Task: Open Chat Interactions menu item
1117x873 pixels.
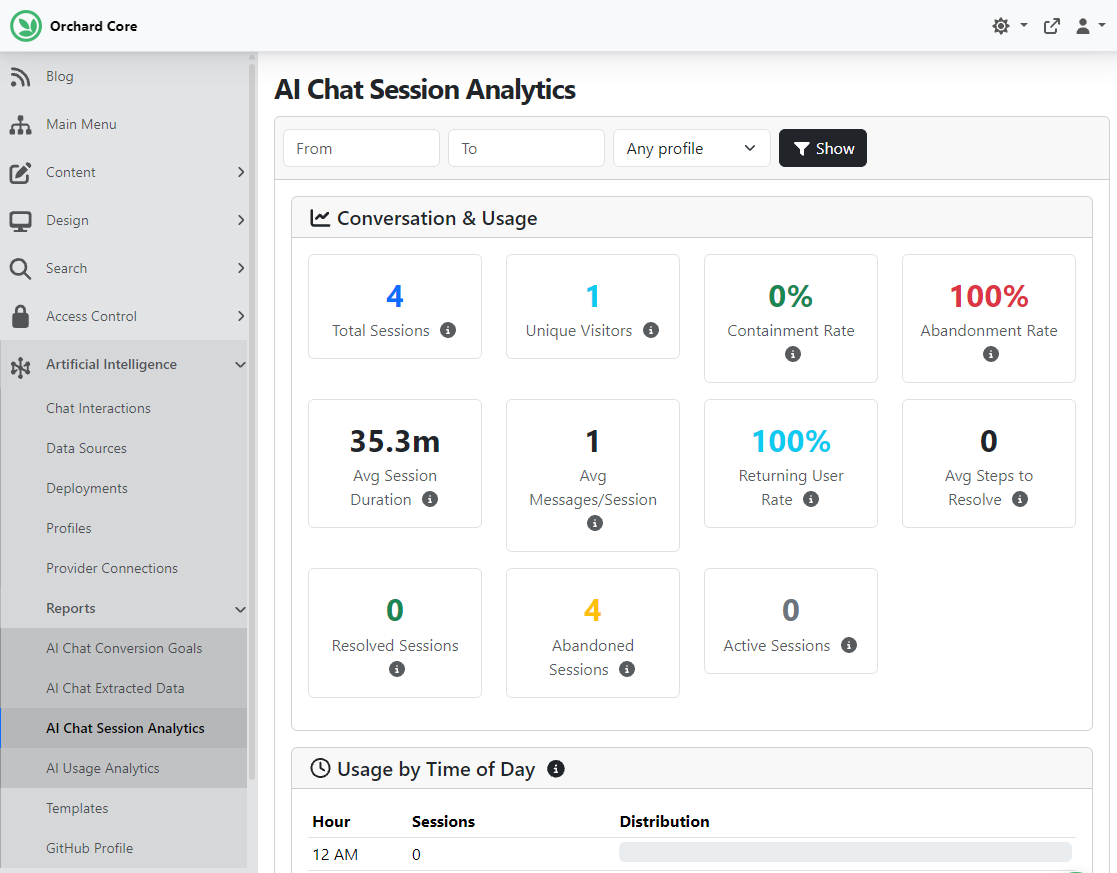Action: (x=98, y=408)
